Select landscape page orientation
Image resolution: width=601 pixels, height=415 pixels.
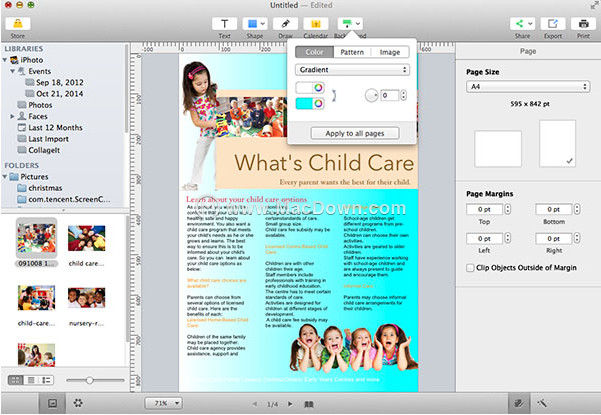[x=498, y=148]
